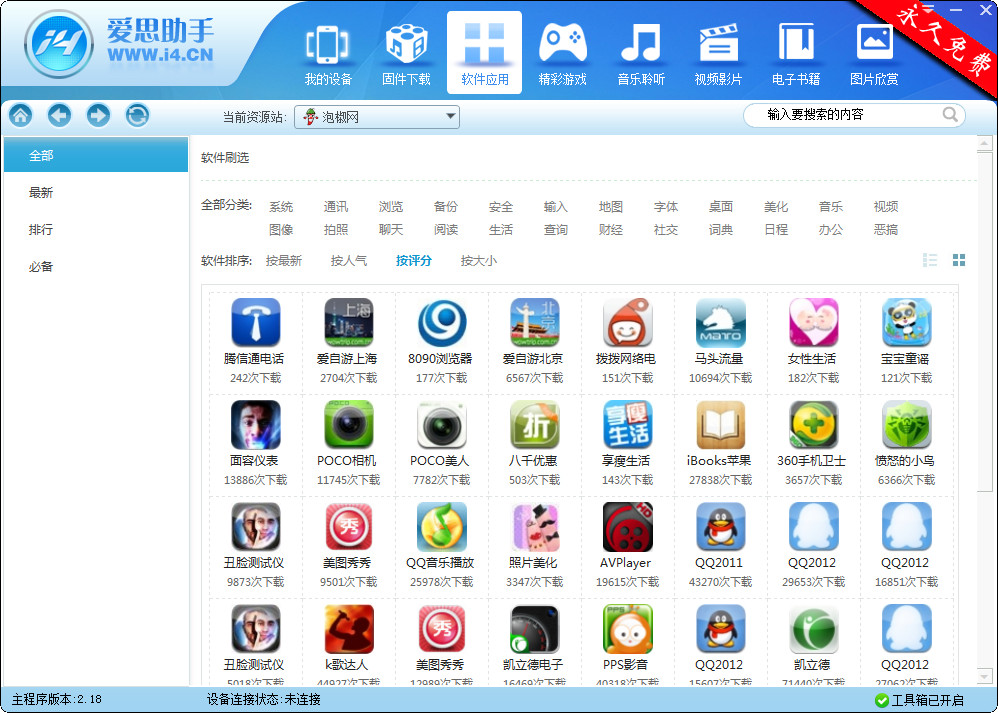This screenshot has height=713, width=998.
Task: Filter by 通讯 category
Action: (x=335, y=207)
